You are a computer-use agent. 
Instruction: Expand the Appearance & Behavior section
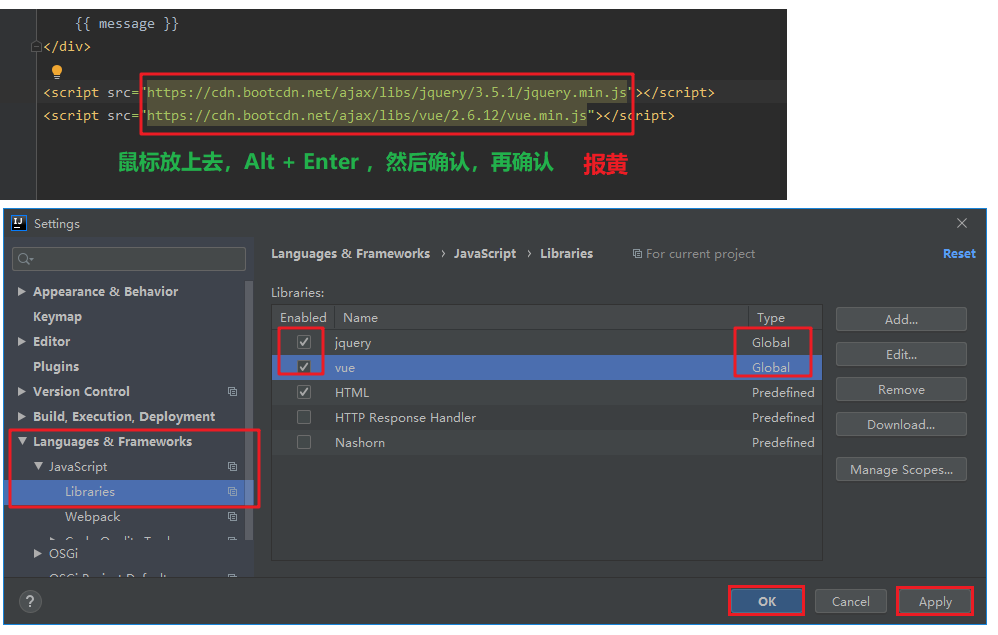tap(22, 291)
